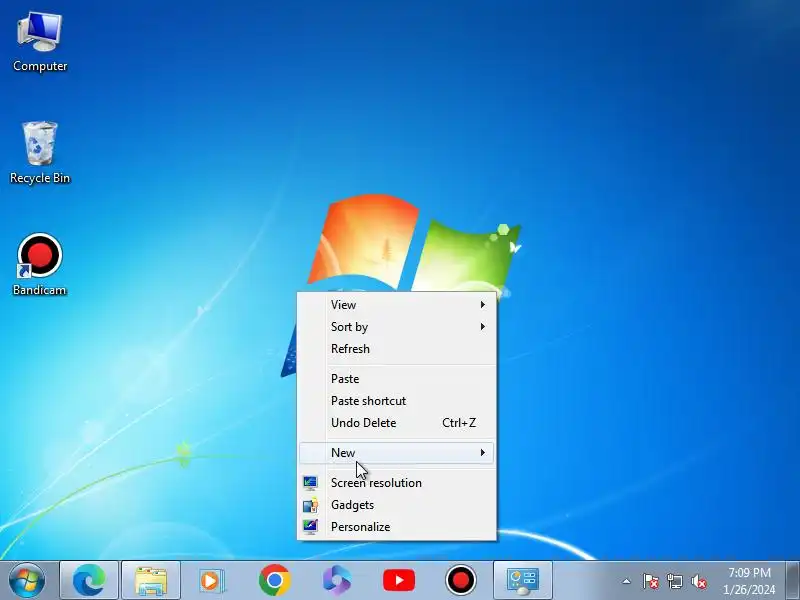The height and width of the screenshot is (600, 800).
Task: Open Personalize from the context menu
Action: tap(396, 527)
